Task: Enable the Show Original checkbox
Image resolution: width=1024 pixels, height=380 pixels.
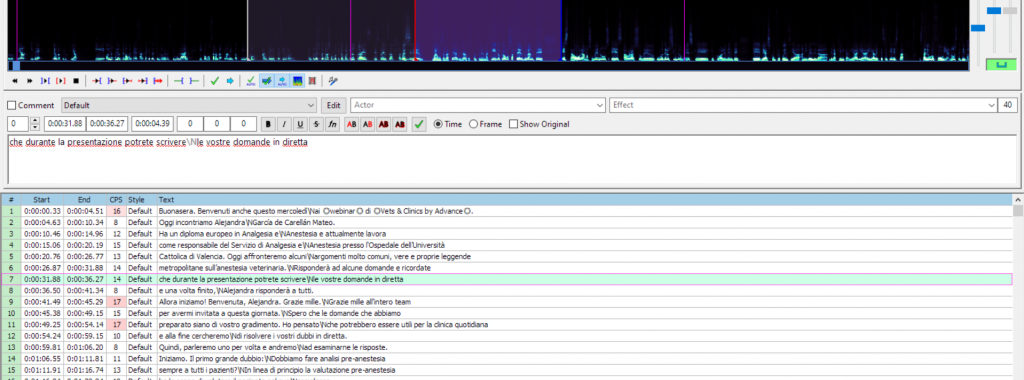Action: (539, 124)
